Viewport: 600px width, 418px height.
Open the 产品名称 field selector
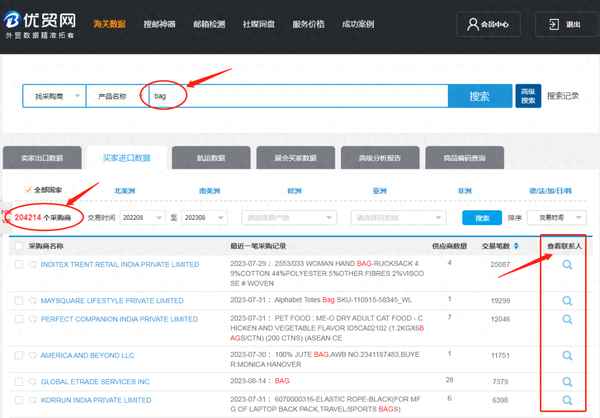coord(117,96)
